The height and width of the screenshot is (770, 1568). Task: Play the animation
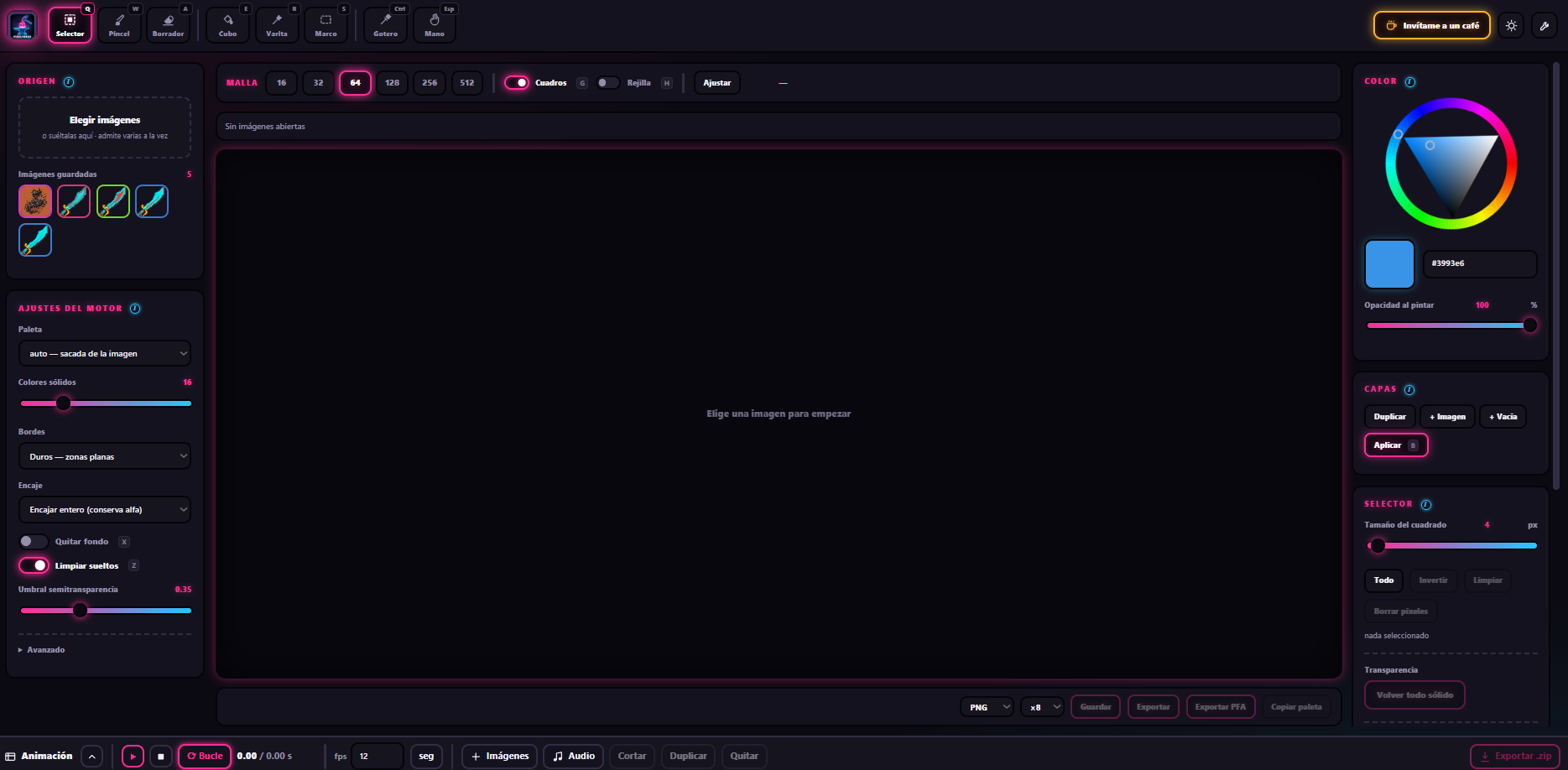point(133,756)
